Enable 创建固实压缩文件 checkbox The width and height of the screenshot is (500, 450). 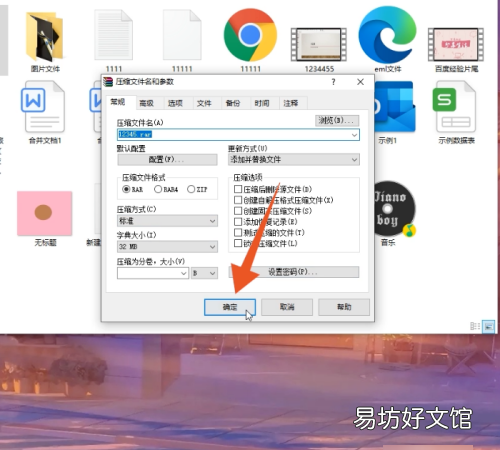(238, 211)
